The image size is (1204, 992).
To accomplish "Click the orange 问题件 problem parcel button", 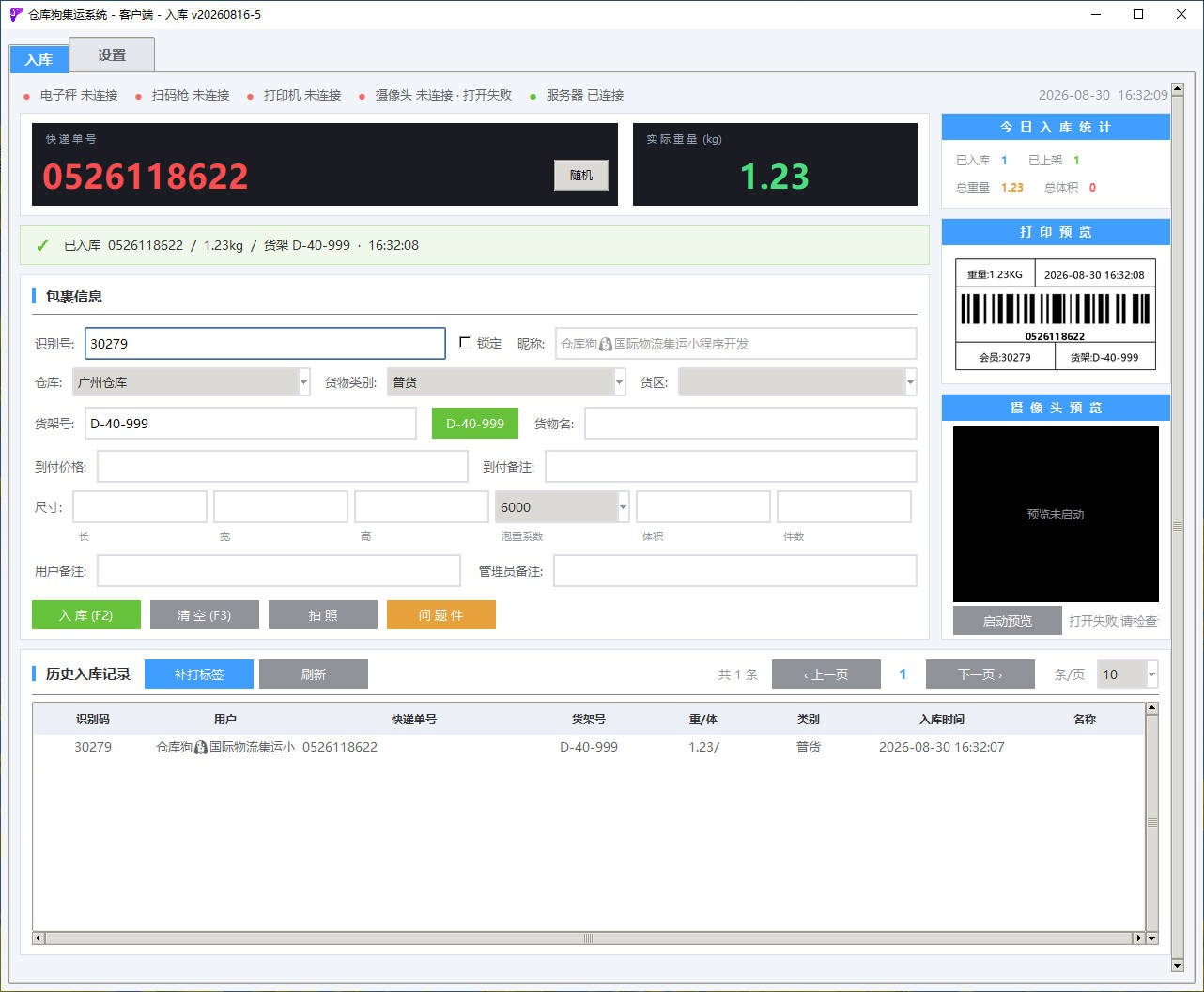I will tap(441, 615).
